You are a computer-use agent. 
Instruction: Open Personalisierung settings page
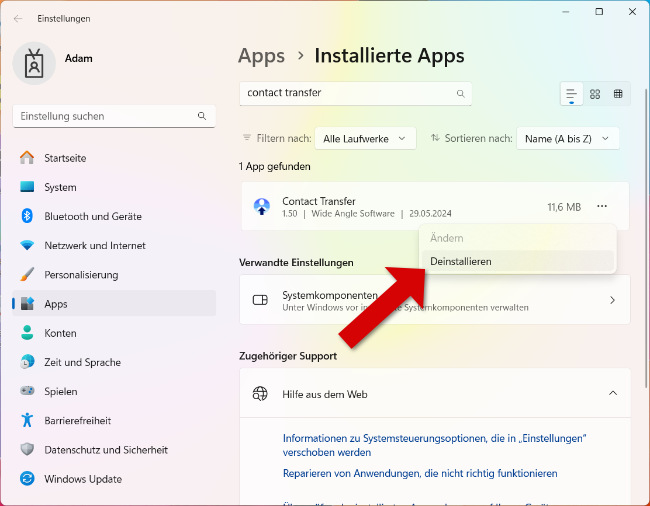(x=114, y=274)
